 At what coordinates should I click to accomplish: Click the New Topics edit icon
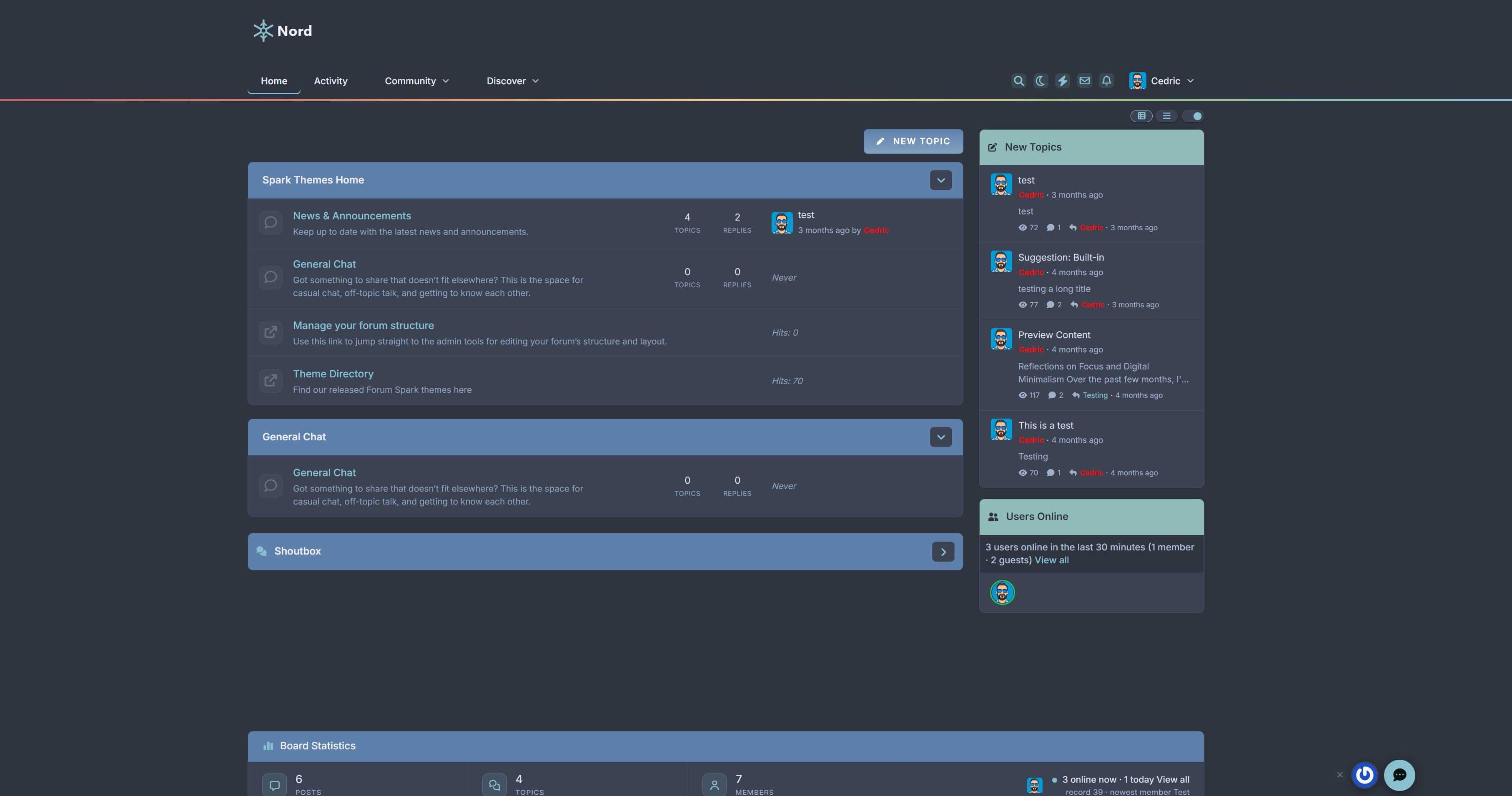992,147
